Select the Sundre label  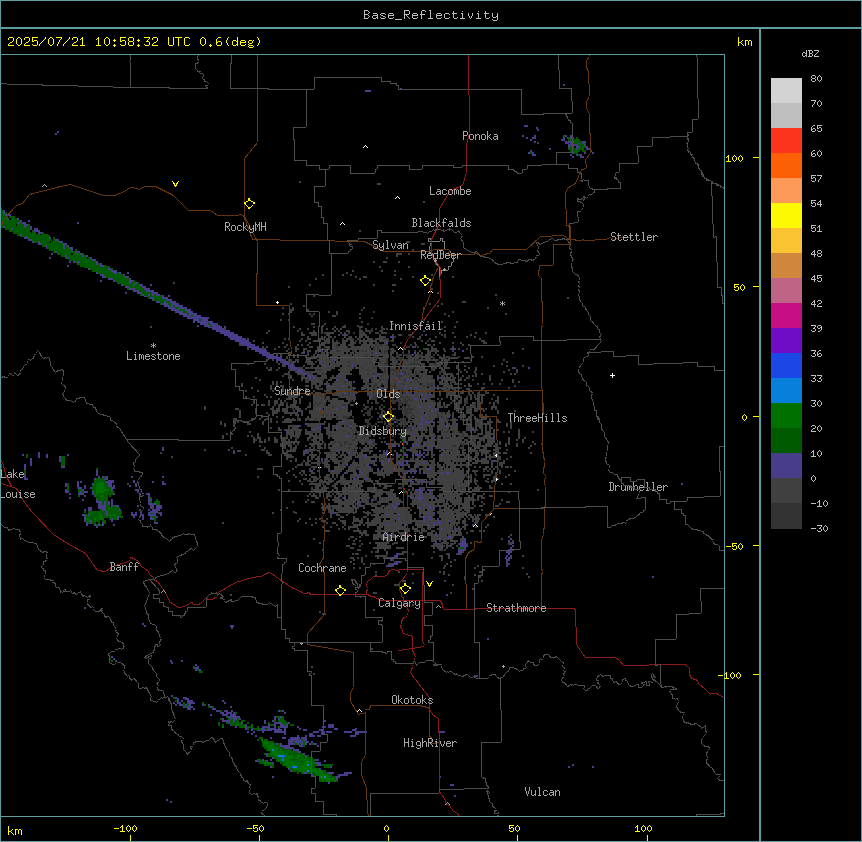pos(292,391)
